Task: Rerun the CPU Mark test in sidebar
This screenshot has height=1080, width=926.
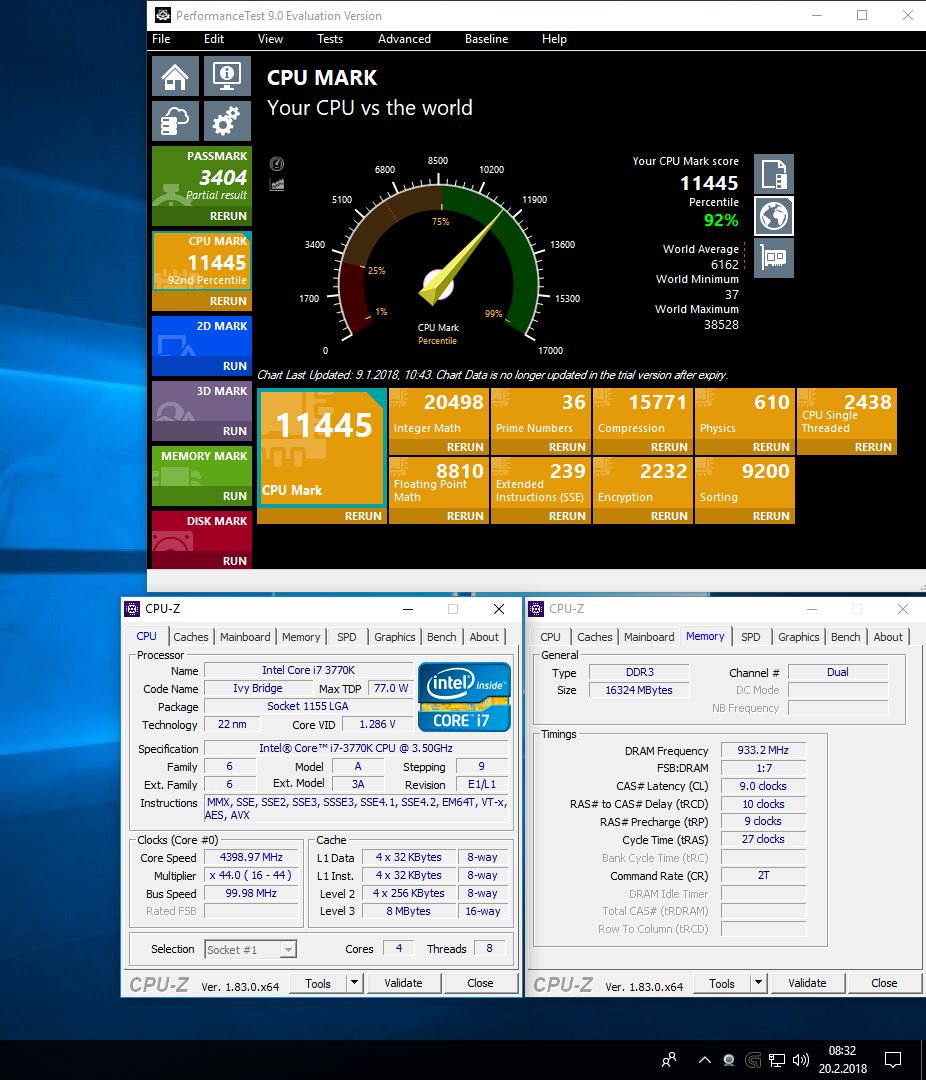Action: click(x=228, y=301)
